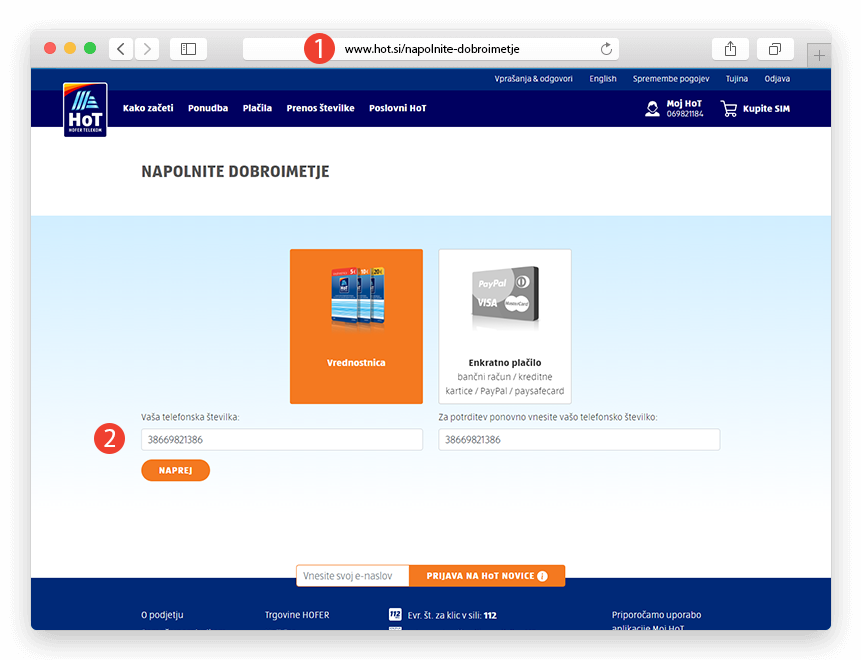Open Prenos številke menu item
Image resolution: width=861 pixels, height=660 pixels.
[x=321, y=108]
